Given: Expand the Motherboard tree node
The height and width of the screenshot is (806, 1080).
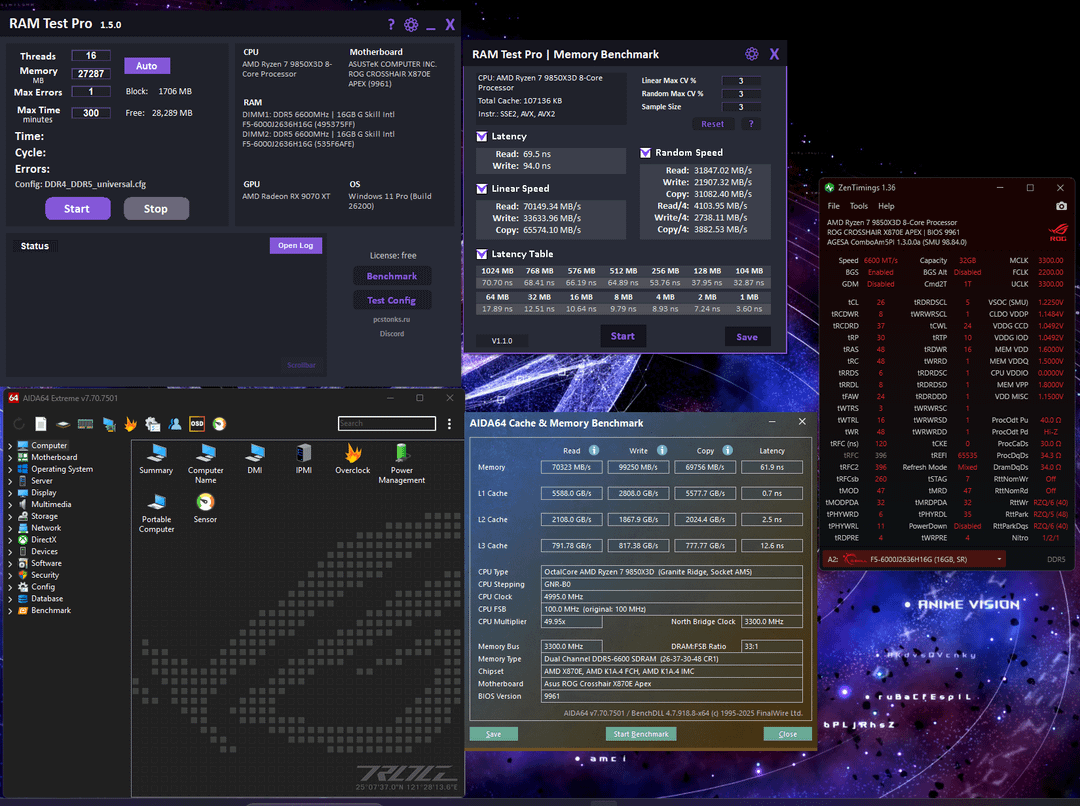Looking at the screenshot, I should pyautogui.click(x=10, y=457).
